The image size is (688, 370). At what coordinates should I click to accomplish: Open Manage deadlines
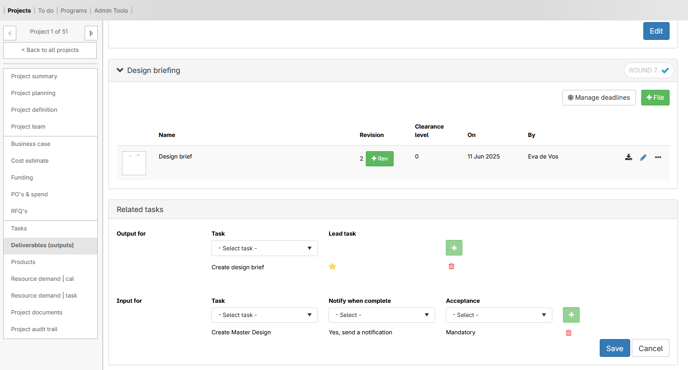pyautogui.click(x=599, y=97)
